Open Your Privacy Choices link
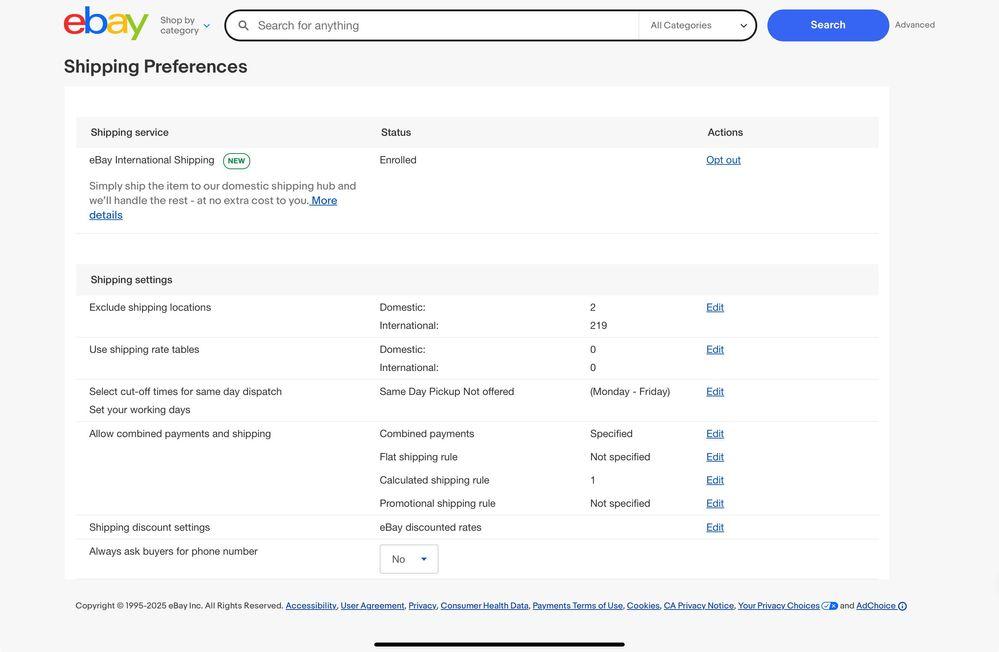999x652 pixels. 779,605
